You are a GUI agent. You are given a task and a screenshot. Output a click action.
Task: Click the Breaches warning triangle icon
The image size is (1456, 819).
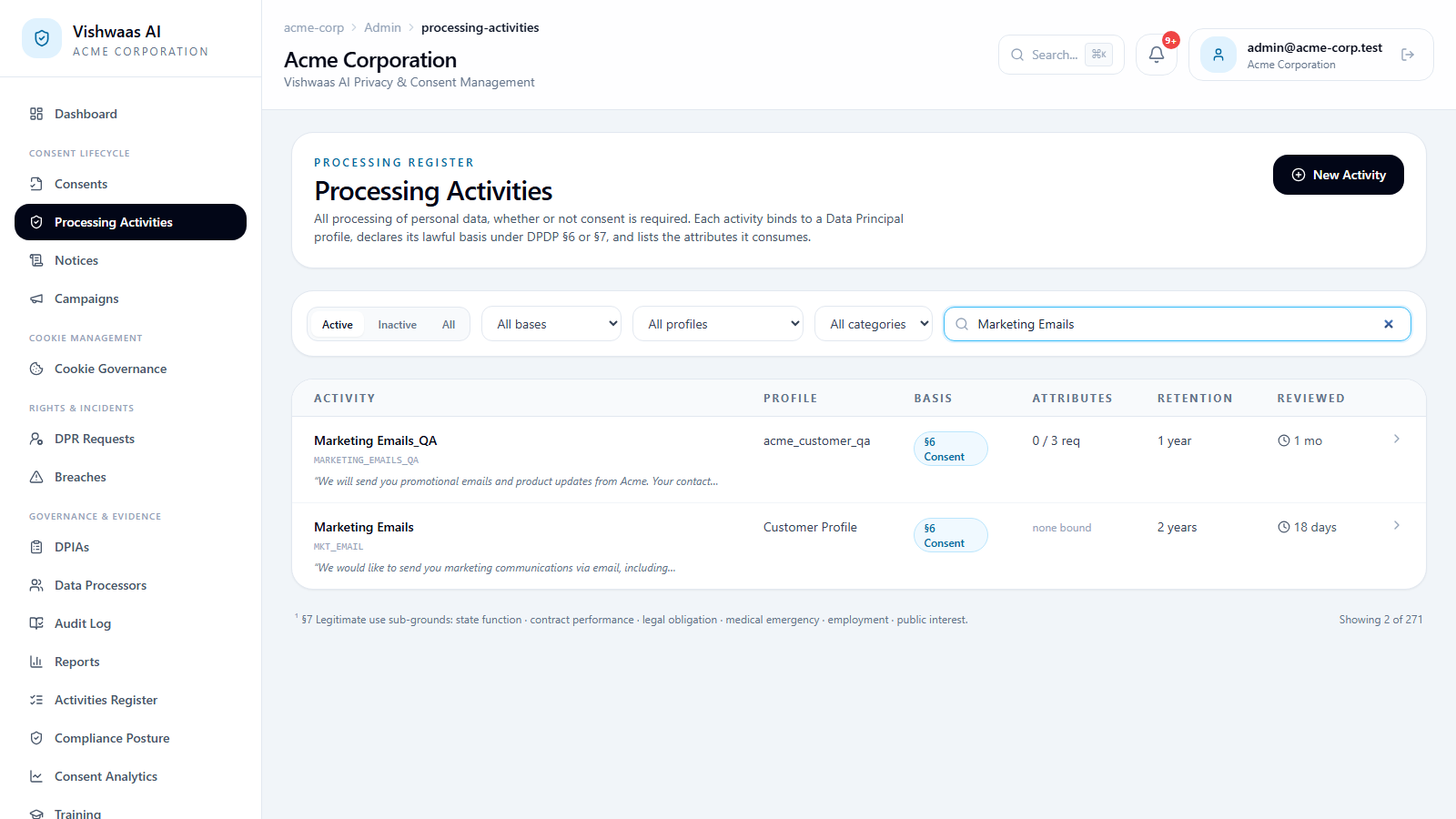point(36,477)
